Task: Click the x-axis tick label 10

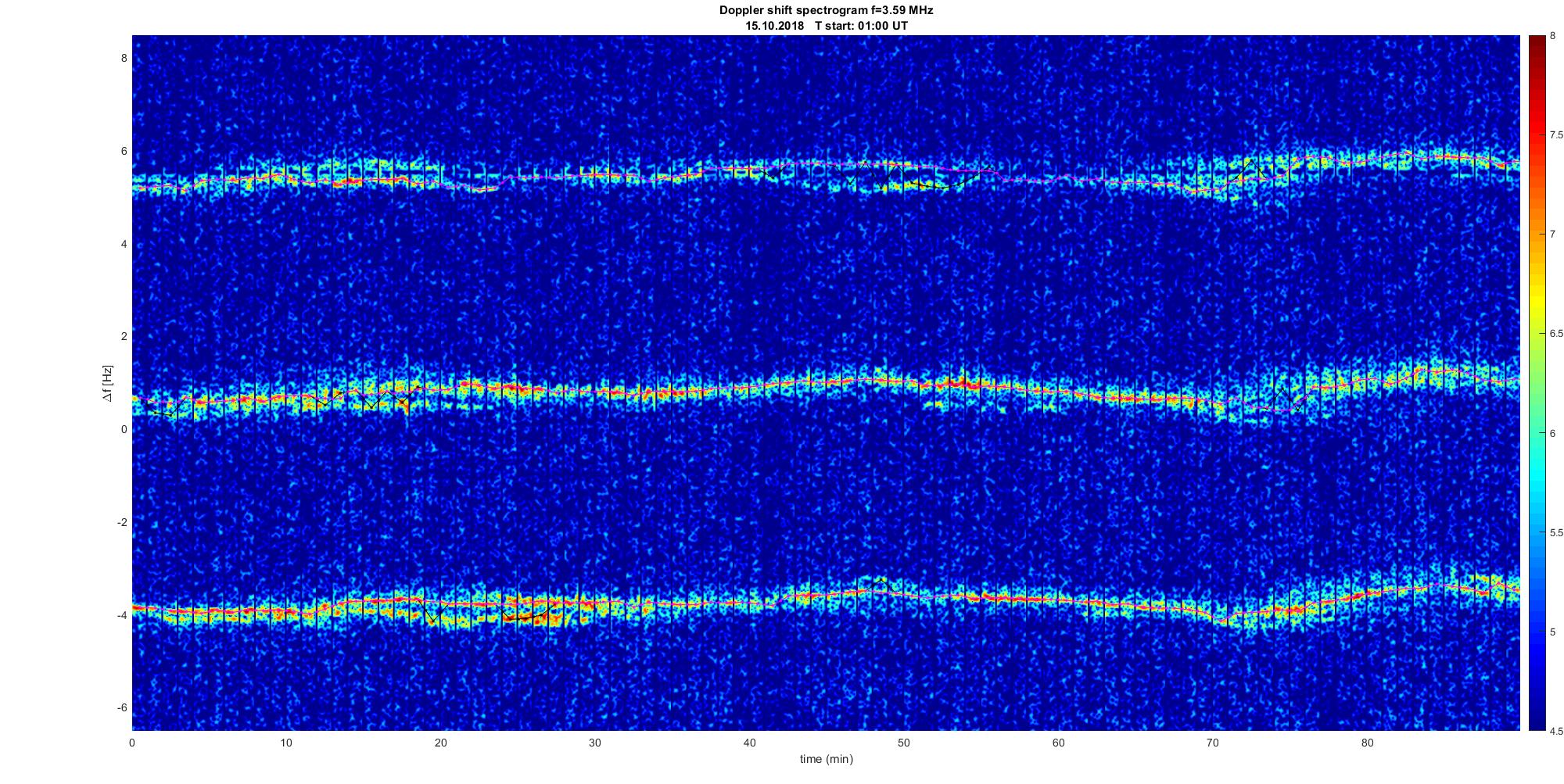Action: pos(286,743)
